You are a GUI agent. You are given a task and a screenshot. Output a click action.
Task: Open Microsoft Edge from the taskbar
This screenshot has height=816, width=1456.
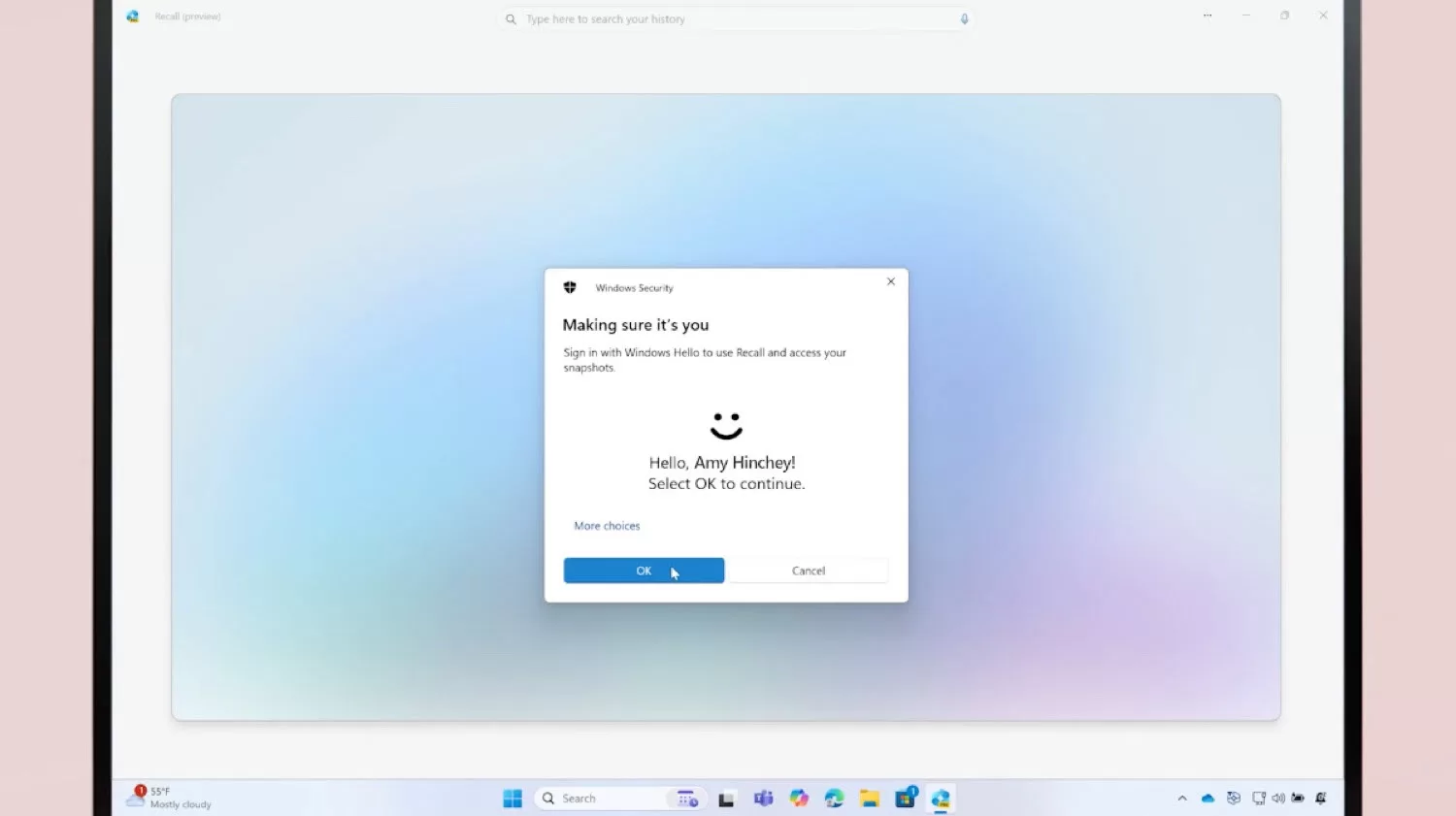833,798
